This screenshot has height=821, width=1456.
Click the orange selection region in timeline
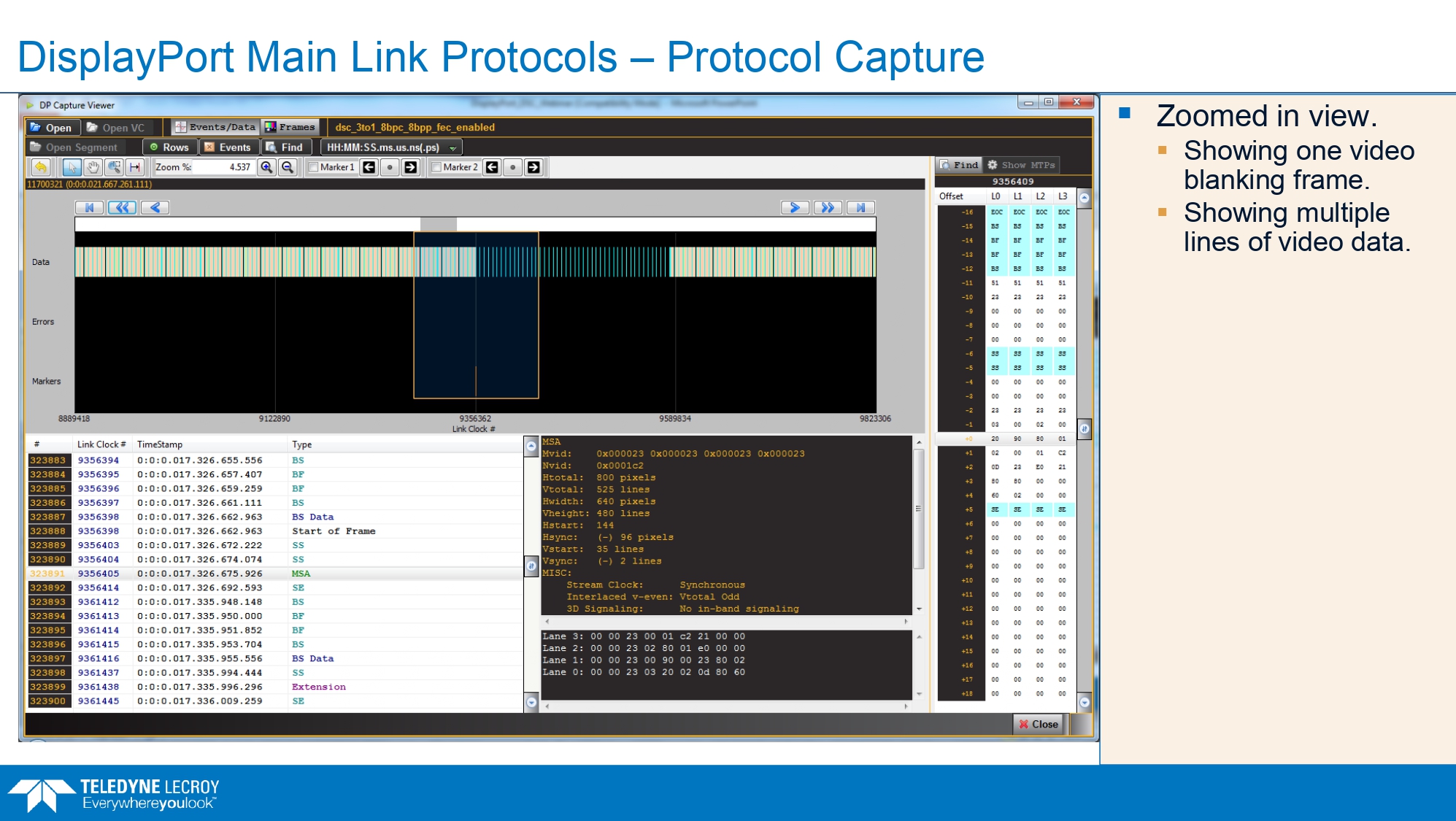coord(476,315)
